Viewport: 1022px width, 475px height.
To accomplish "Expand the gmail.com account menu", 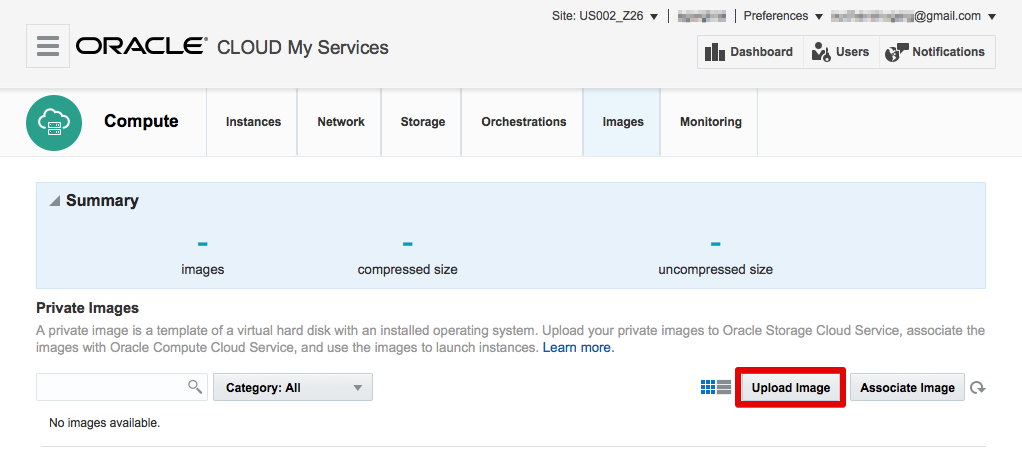I will 913,16.
